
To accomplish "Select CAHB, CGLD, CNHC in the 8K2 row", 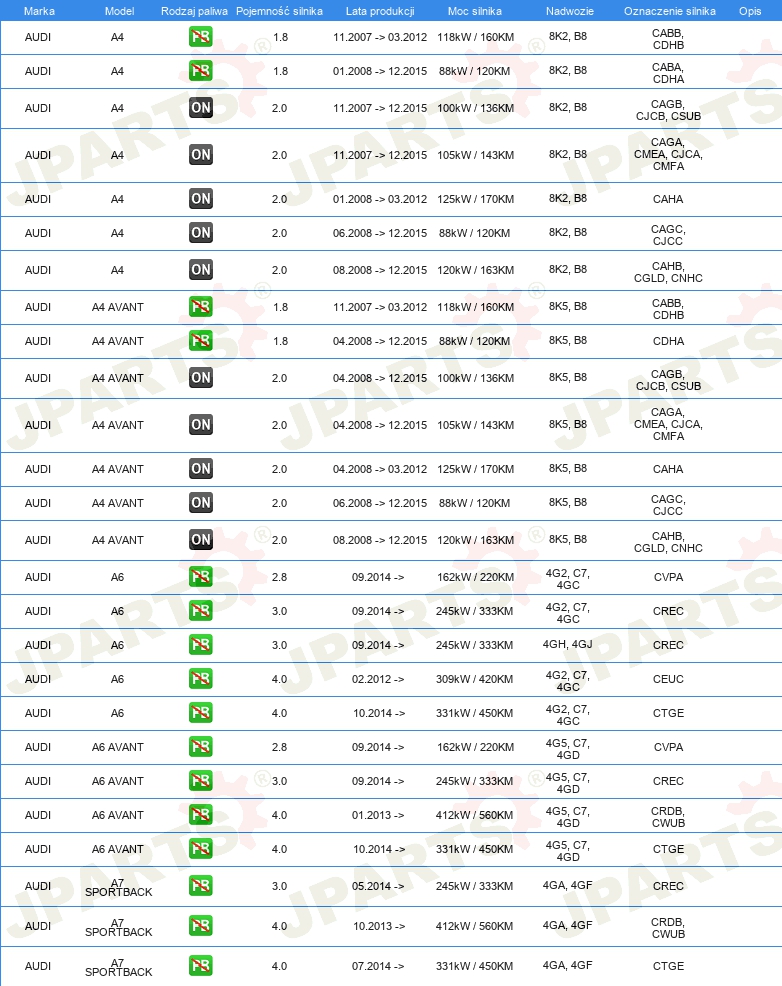I will click(668, 272).
